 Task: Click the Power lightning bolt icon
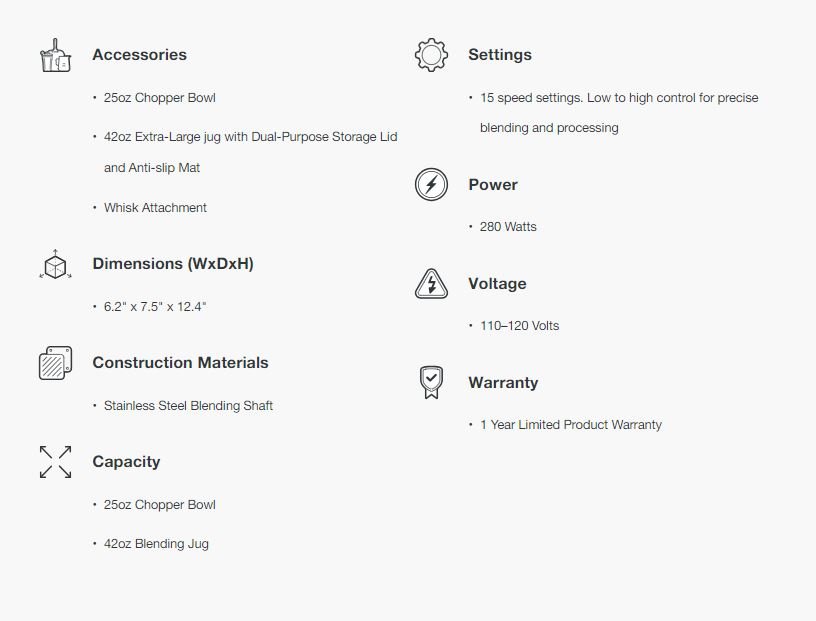tap(431, 185)
